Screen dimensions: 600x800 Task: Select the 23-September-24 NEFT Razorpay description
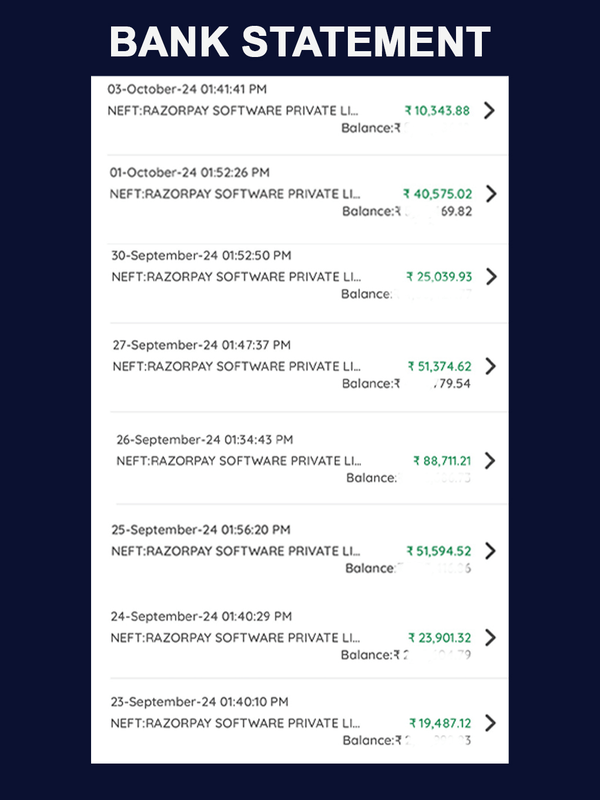[237, 722]
